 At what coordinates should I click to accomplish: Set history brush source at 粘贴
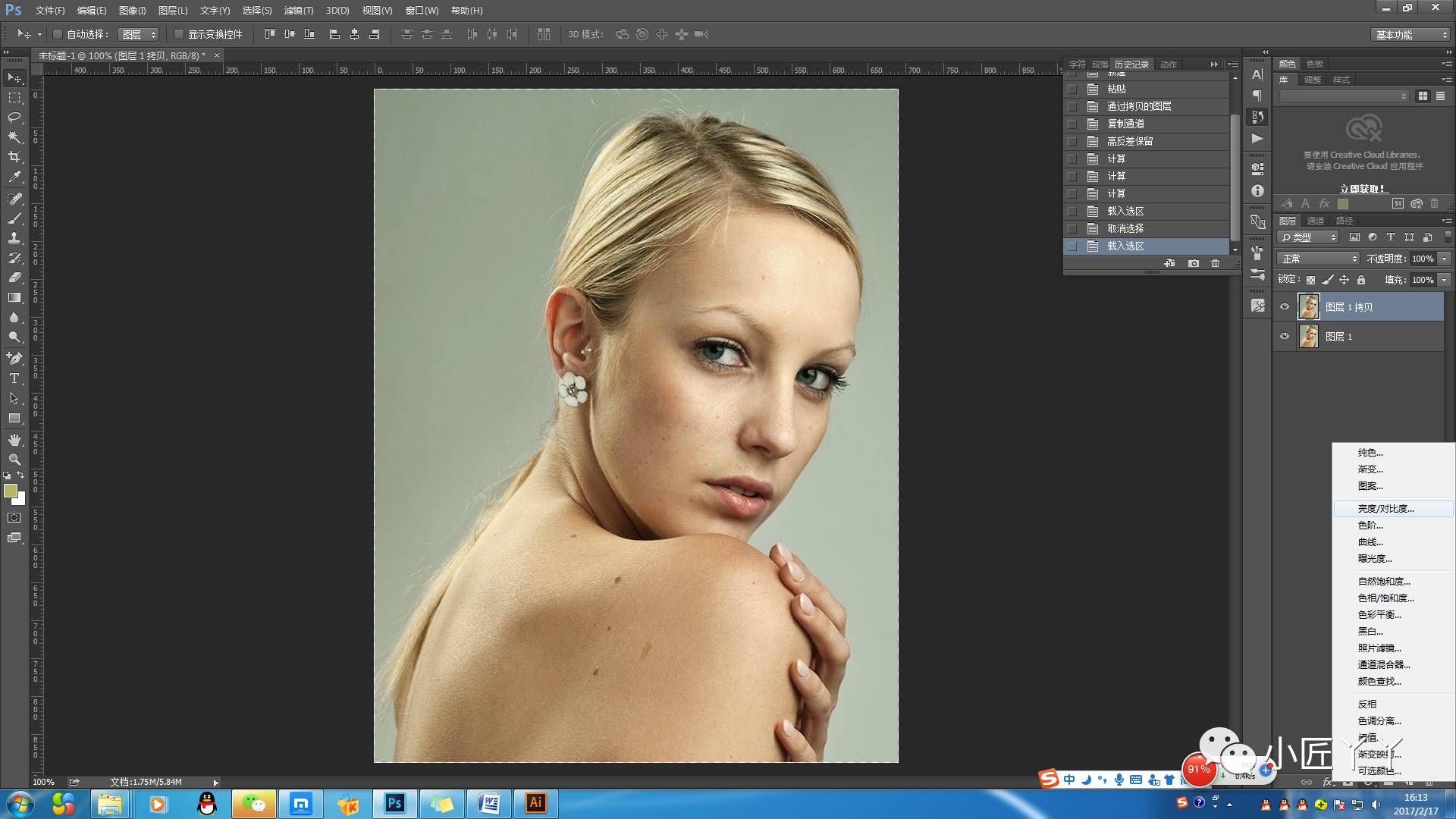pyautogui.click(x=1072, y=89)
